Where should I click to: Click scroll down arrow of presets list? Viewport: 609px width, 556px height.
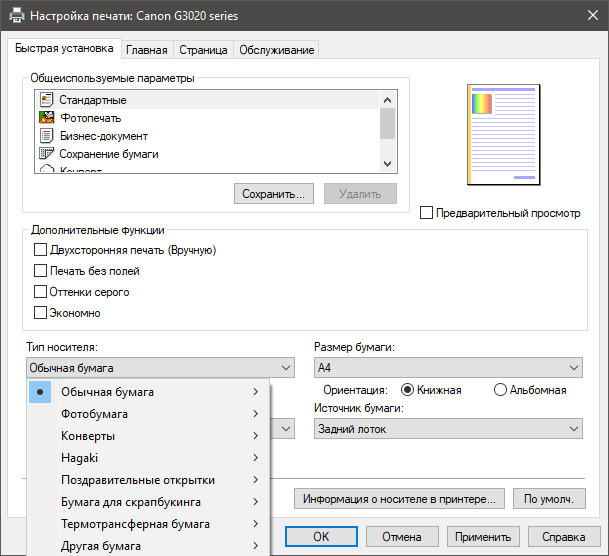tap(387, 164)
